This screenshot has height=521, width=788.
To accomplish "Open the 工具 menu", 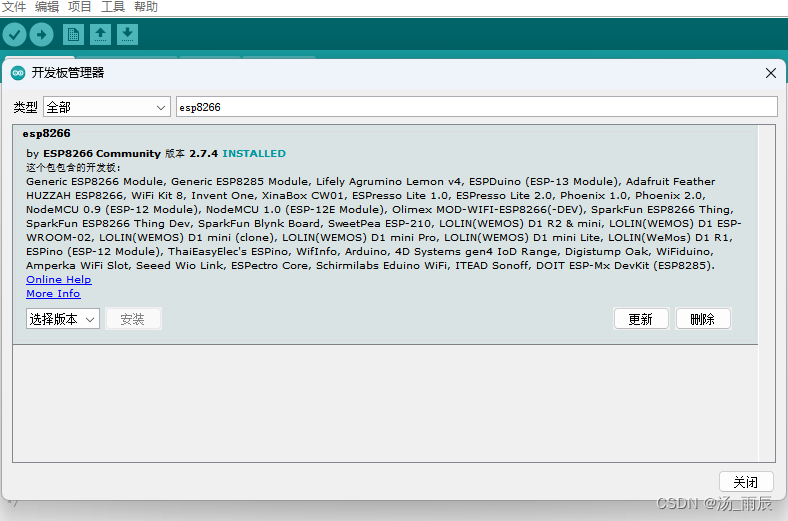I will 113,7.
